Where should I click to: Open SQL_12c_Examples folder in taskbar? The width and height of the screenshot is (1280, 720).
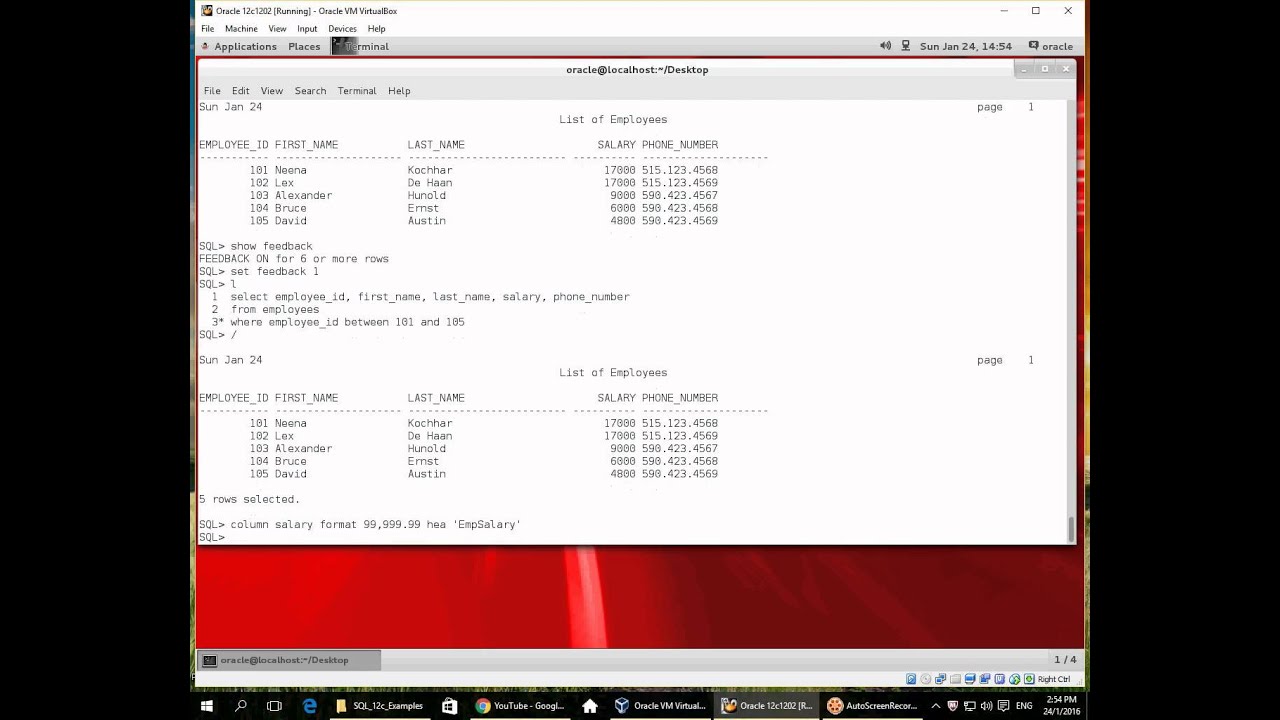tap(380, 706)
